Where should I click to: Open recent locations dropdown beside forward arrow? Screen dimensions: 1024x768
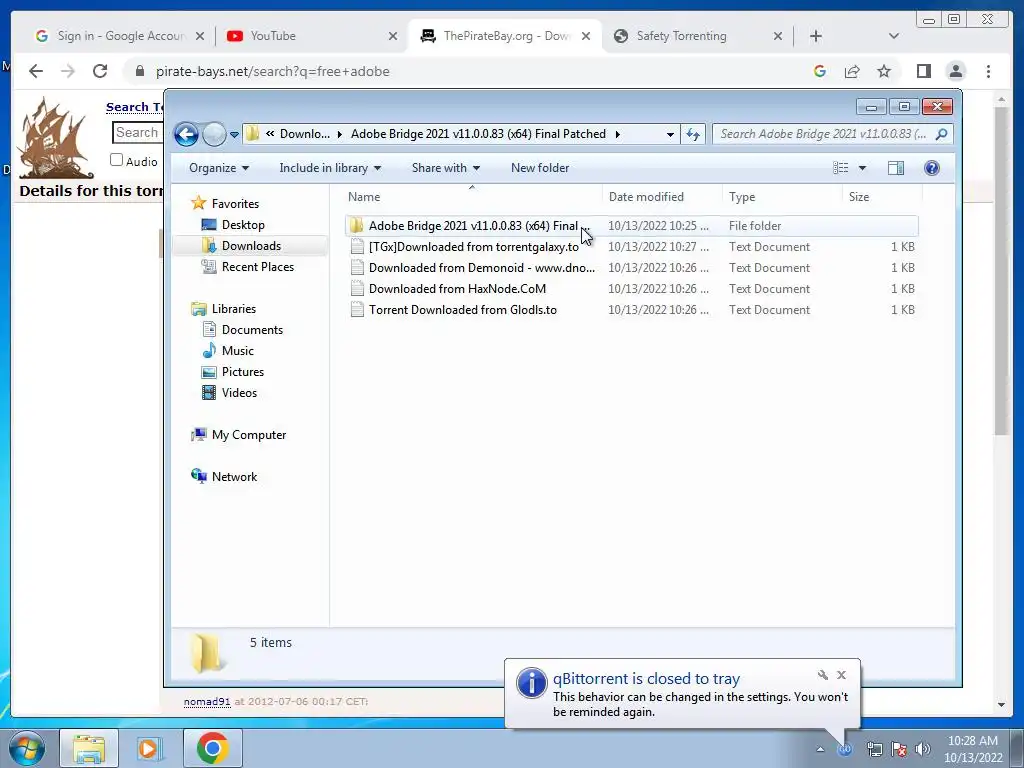pyautogui.click(x=234, y=135)
